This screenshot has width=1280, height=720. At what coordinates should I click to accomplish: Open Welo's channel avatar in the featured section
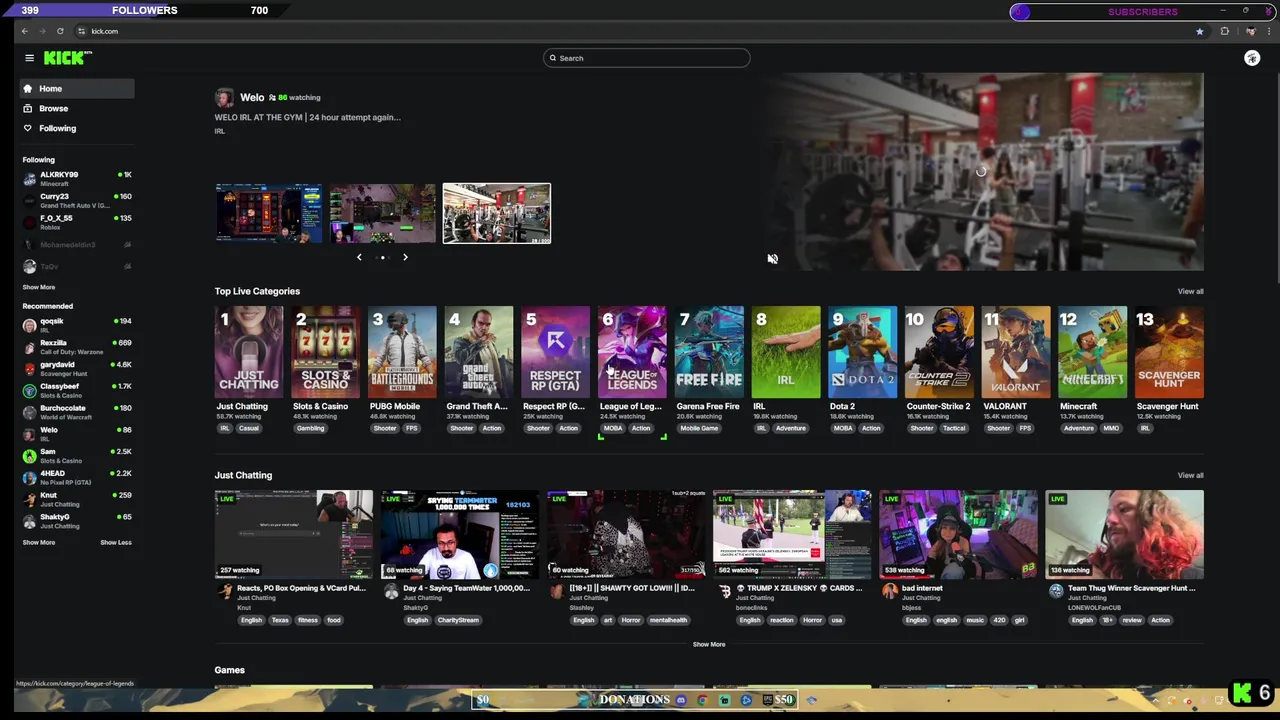point(224,97)
